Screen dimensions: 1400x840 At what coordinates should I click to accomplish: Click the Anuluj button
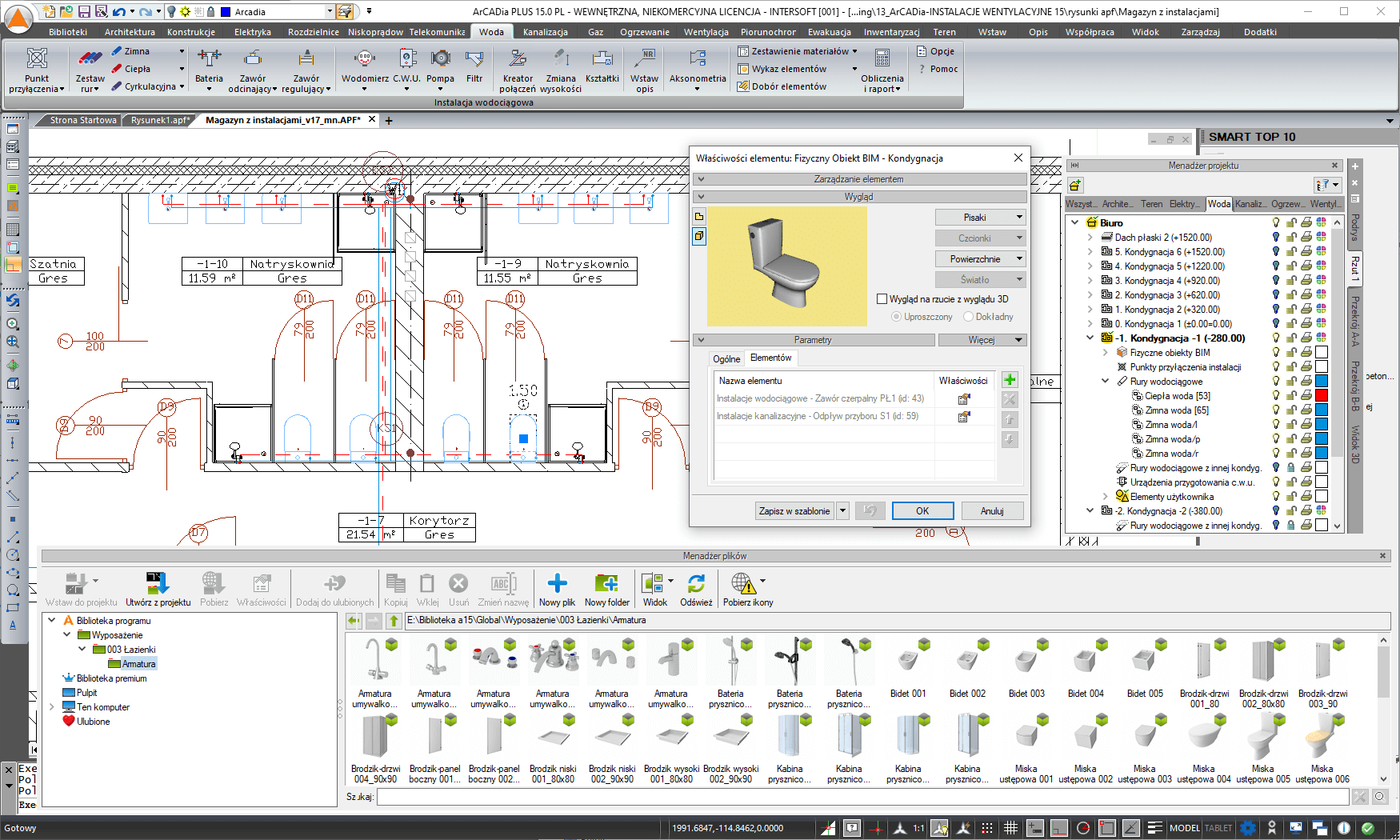(x=992, y=511)
